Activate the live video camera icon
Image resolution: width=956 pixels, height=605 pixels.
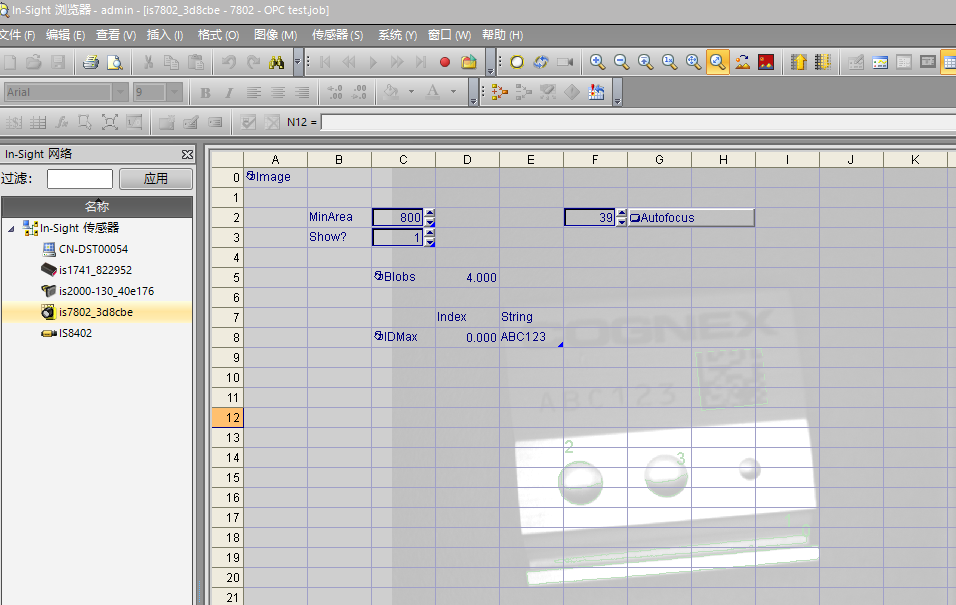563,62
